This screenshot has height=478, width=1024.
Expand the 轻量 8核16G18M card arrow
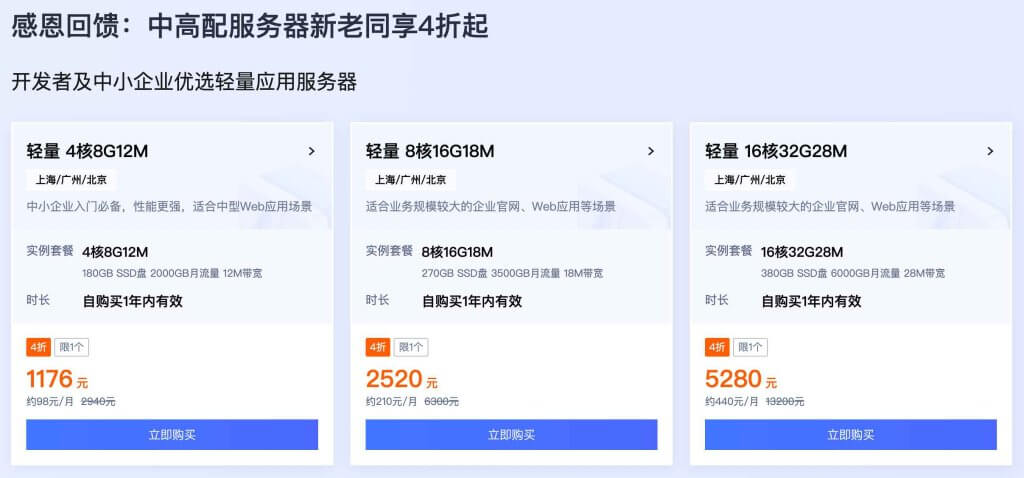point(651,151)
